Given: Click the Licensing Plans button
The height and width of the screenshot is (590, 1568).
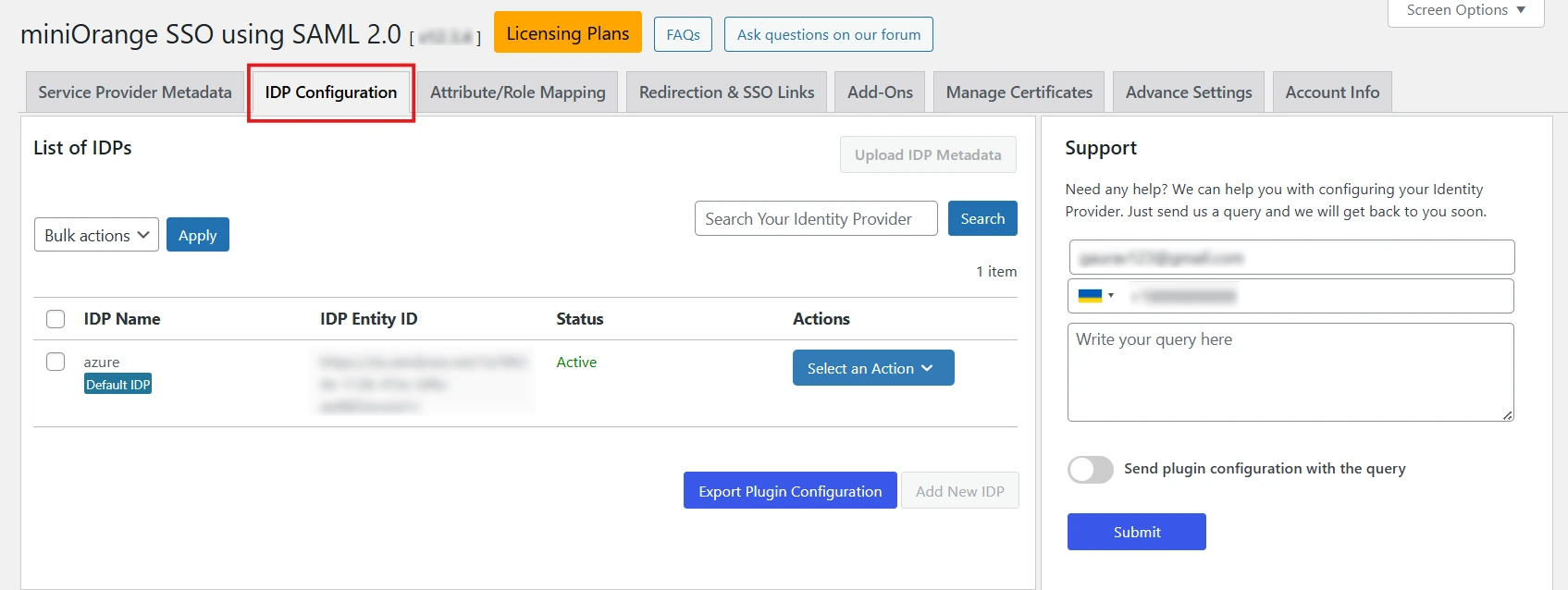Looking at the screenshot, I should pos(567,33).
